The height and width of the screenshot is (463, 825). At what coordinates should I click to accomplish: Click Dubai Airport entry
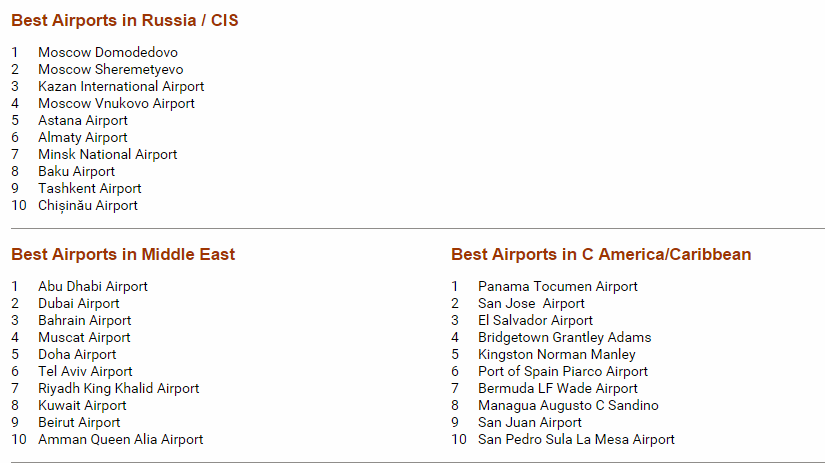[78, 304]
